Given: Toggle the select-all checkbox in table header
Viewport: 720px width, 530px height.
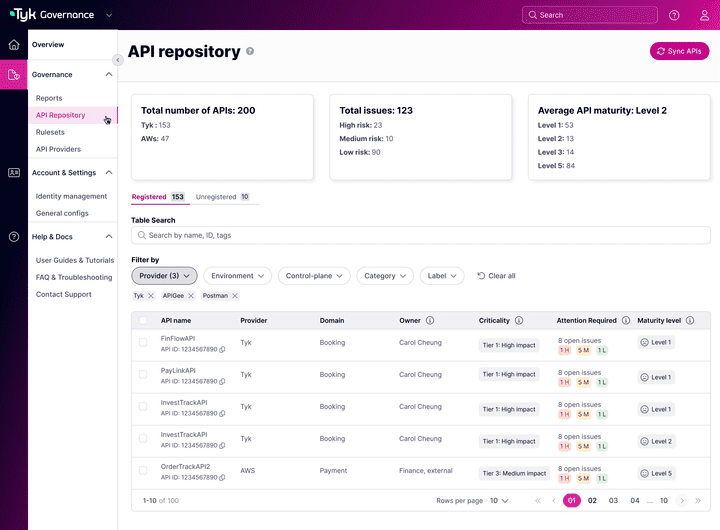Looking at the screenshot, I should [143, 321].
